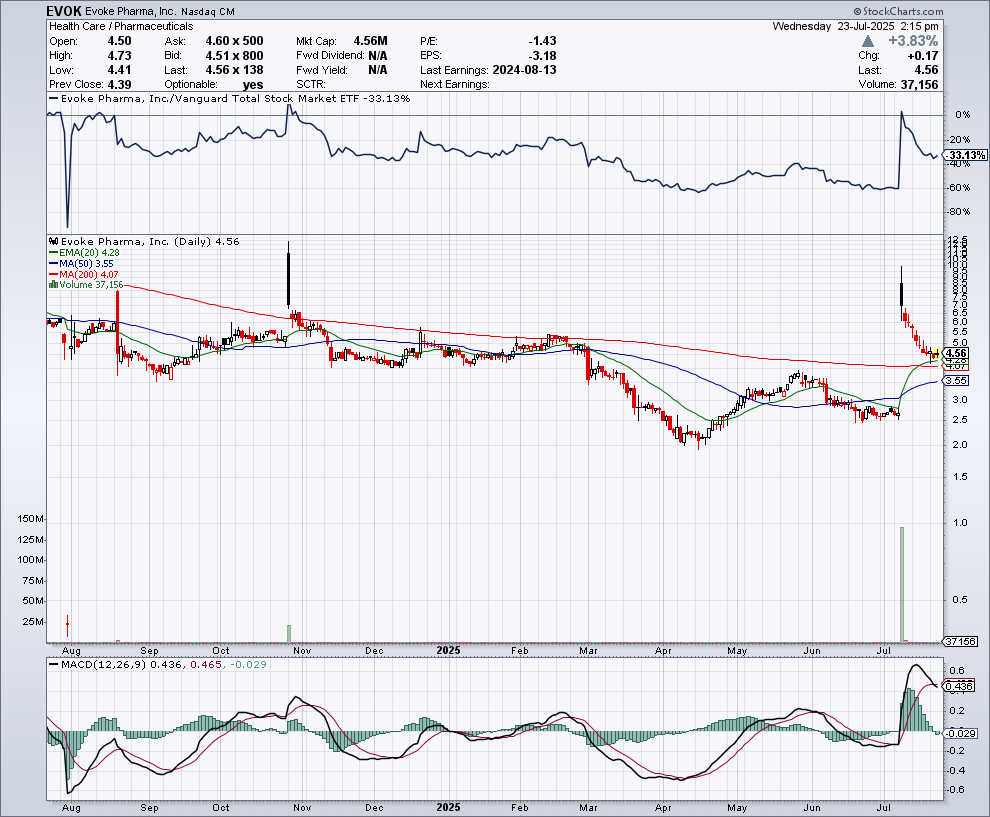
Task: Click the EPS value -3.18
Action: tap(542, 56)
